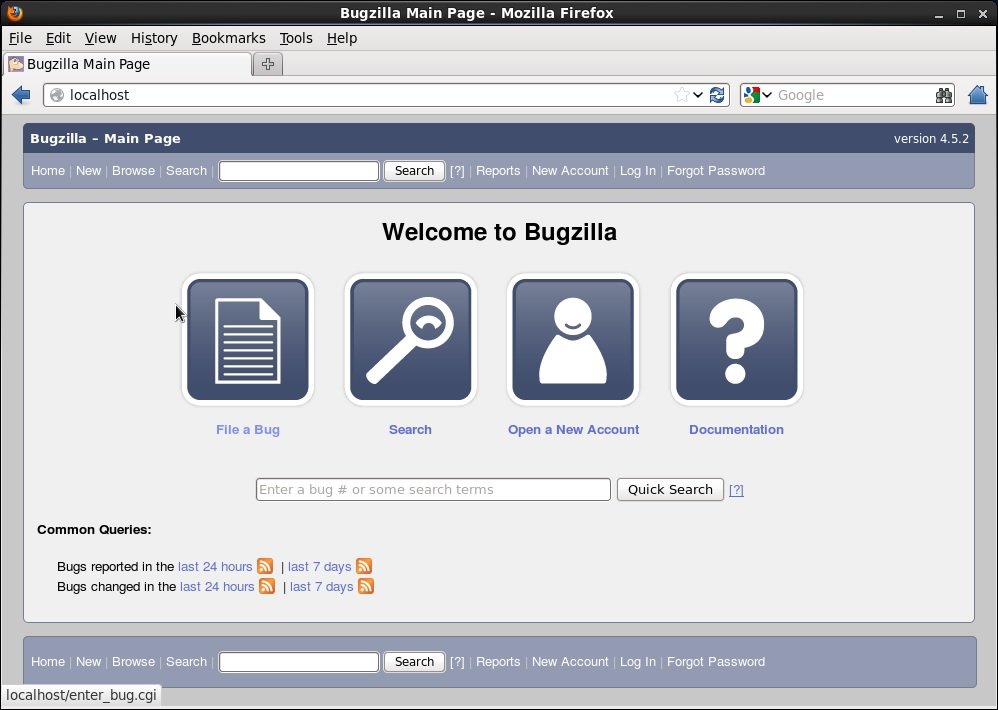The width and height of the screenshot is (998, 710).
Task: Open the RSS feed for bugs changed in last 7 days
Action: pyautogui.click(x=366, y=587)
